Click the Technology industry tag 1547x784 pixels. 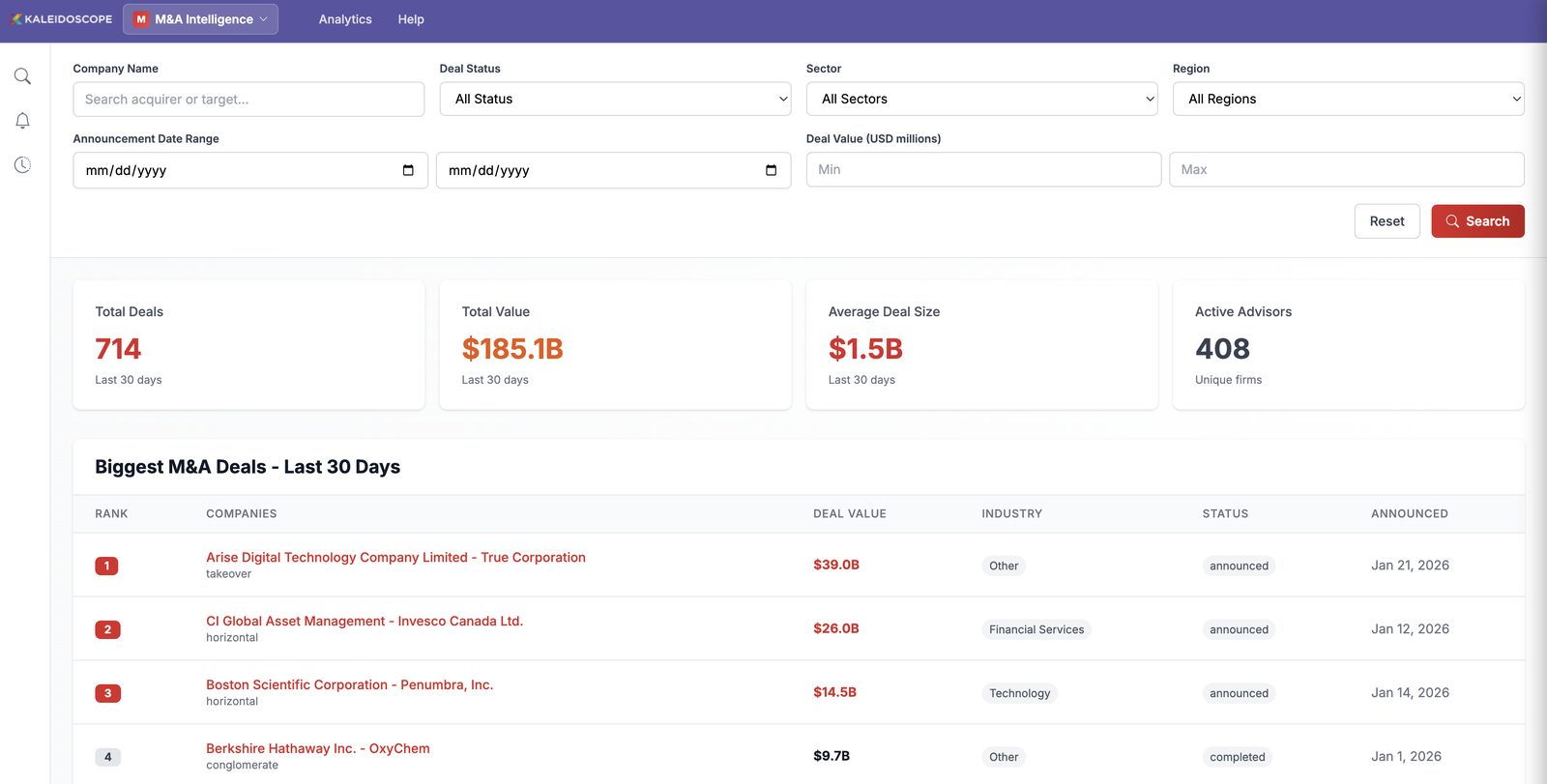point(1019,693)
